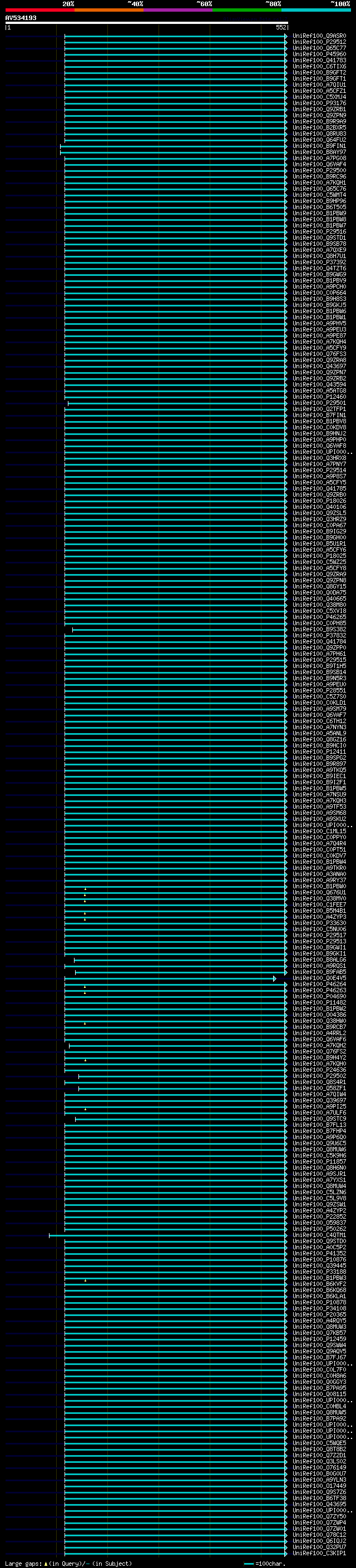Select the UniRef100_B7FL13 label
This screenshot has height=1568, width=356.
click(319, 1125)
